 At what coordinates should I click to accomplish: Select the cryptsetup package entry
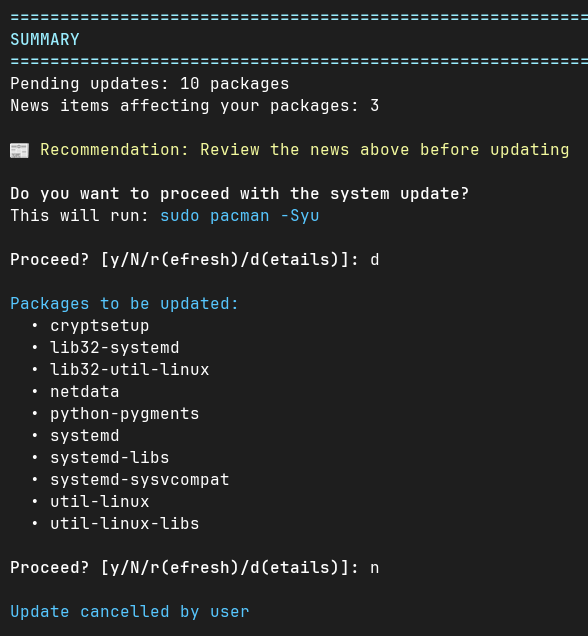point(100,326)
